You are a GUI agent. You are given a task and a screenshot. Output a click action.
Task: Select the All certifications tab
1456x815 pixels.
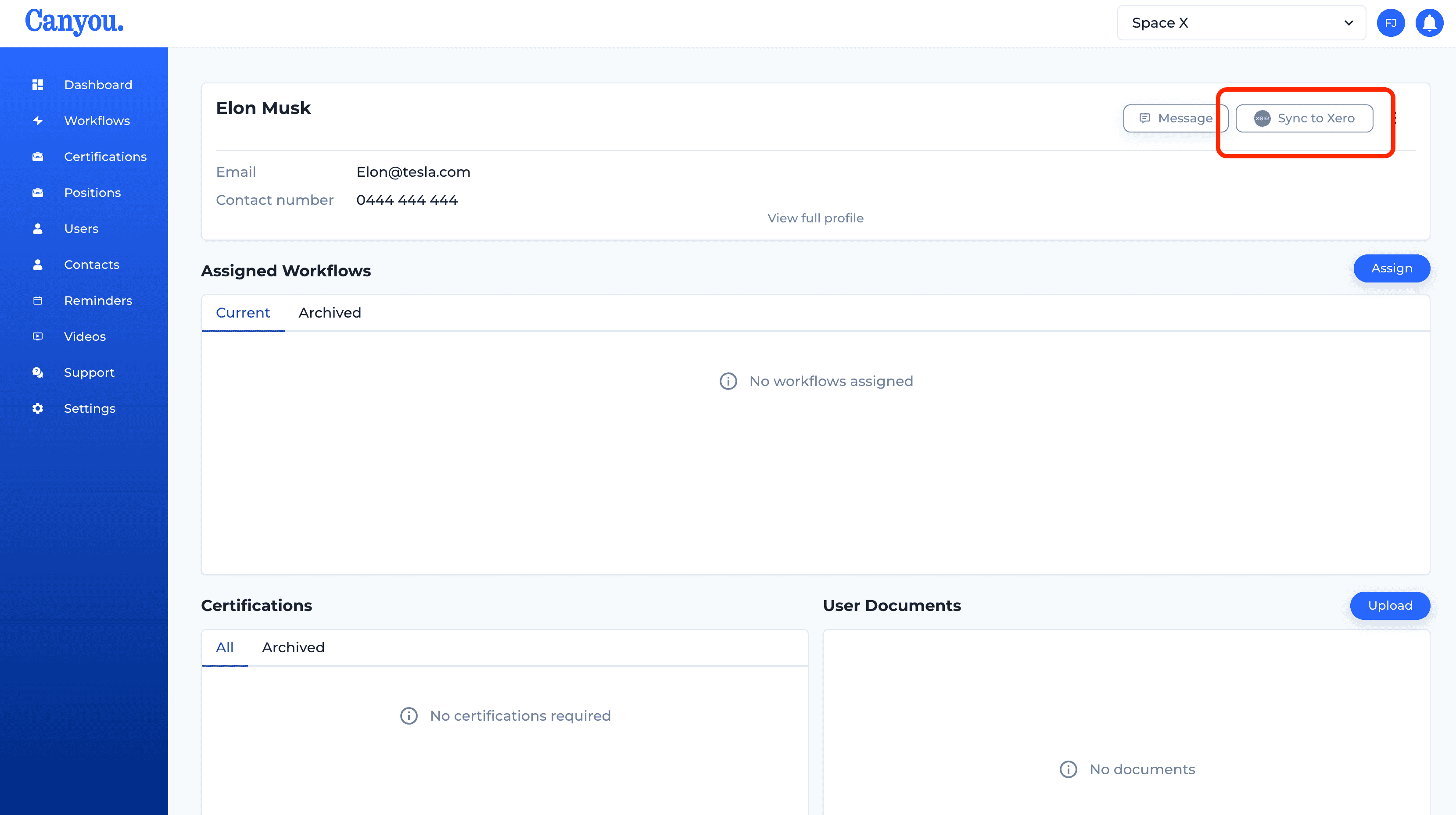tap(224, 648)
